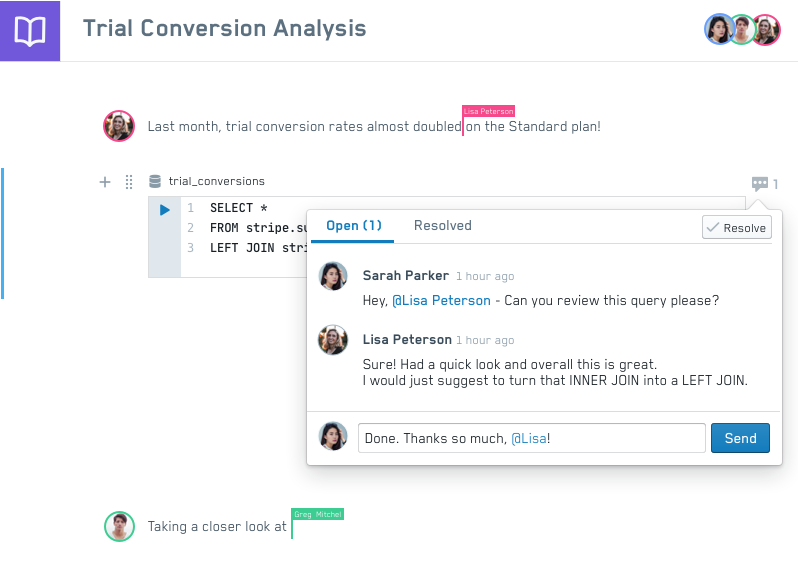Click the middle collaborator avatar in header
This screenshot has height=567, width=798.
[741, 30]
